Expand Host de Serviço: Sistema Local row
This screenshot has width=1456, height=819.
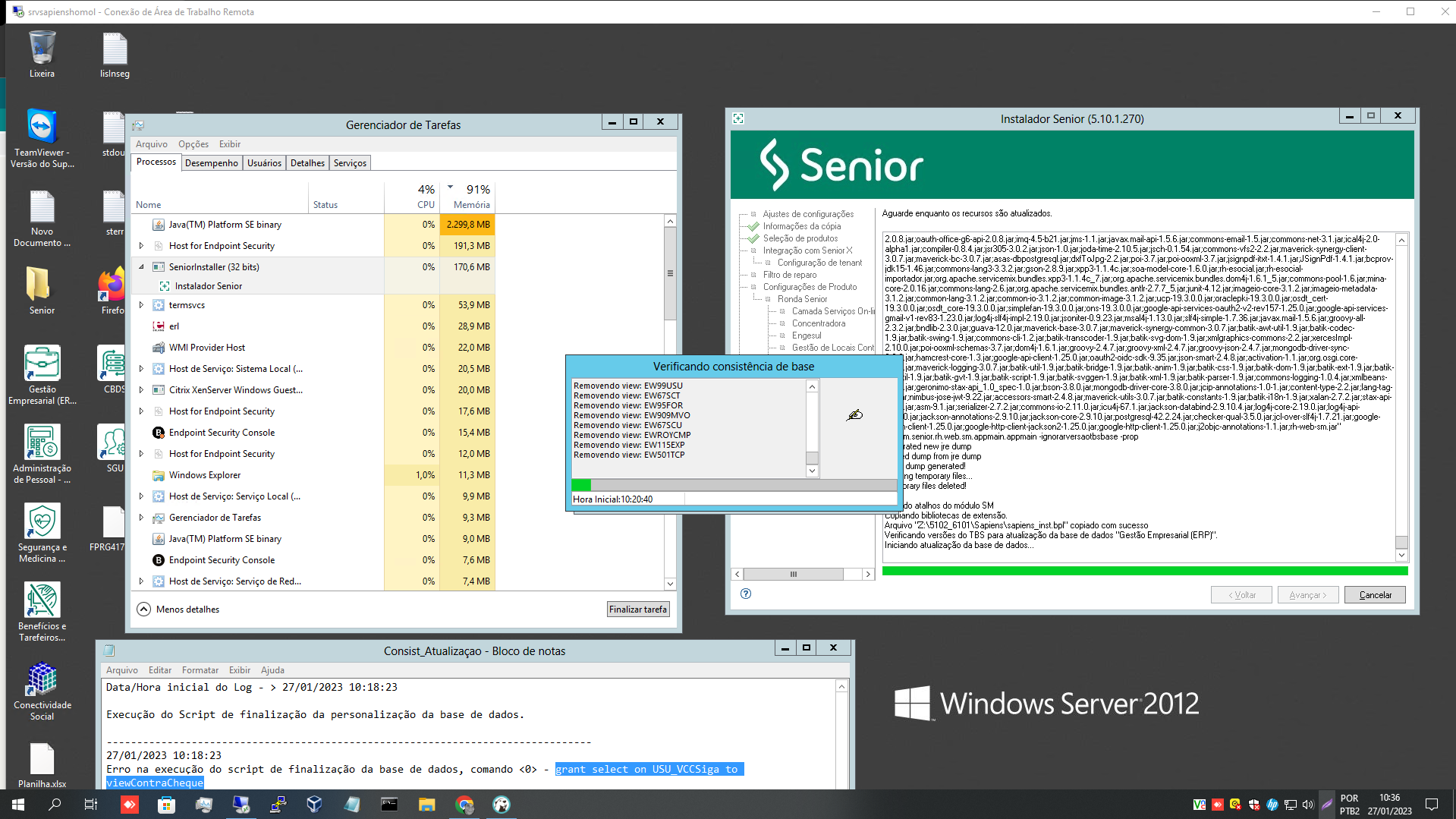coord(141,369)
